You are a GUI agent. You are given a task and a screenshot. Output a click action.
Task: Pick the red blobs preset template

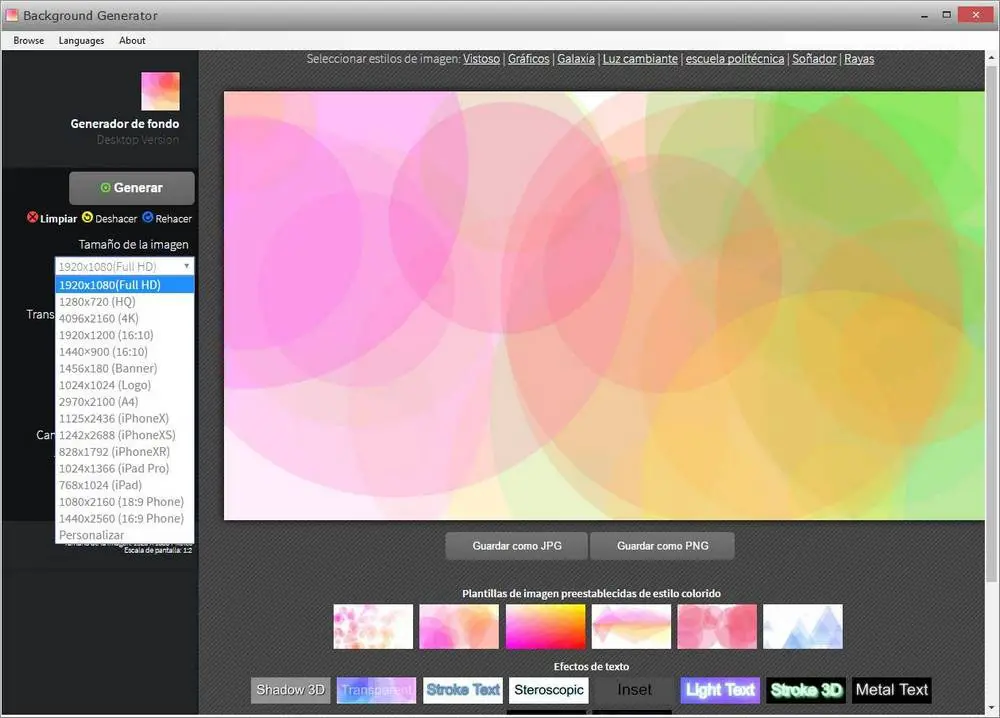pyautogui.click(x=717, y=626)
